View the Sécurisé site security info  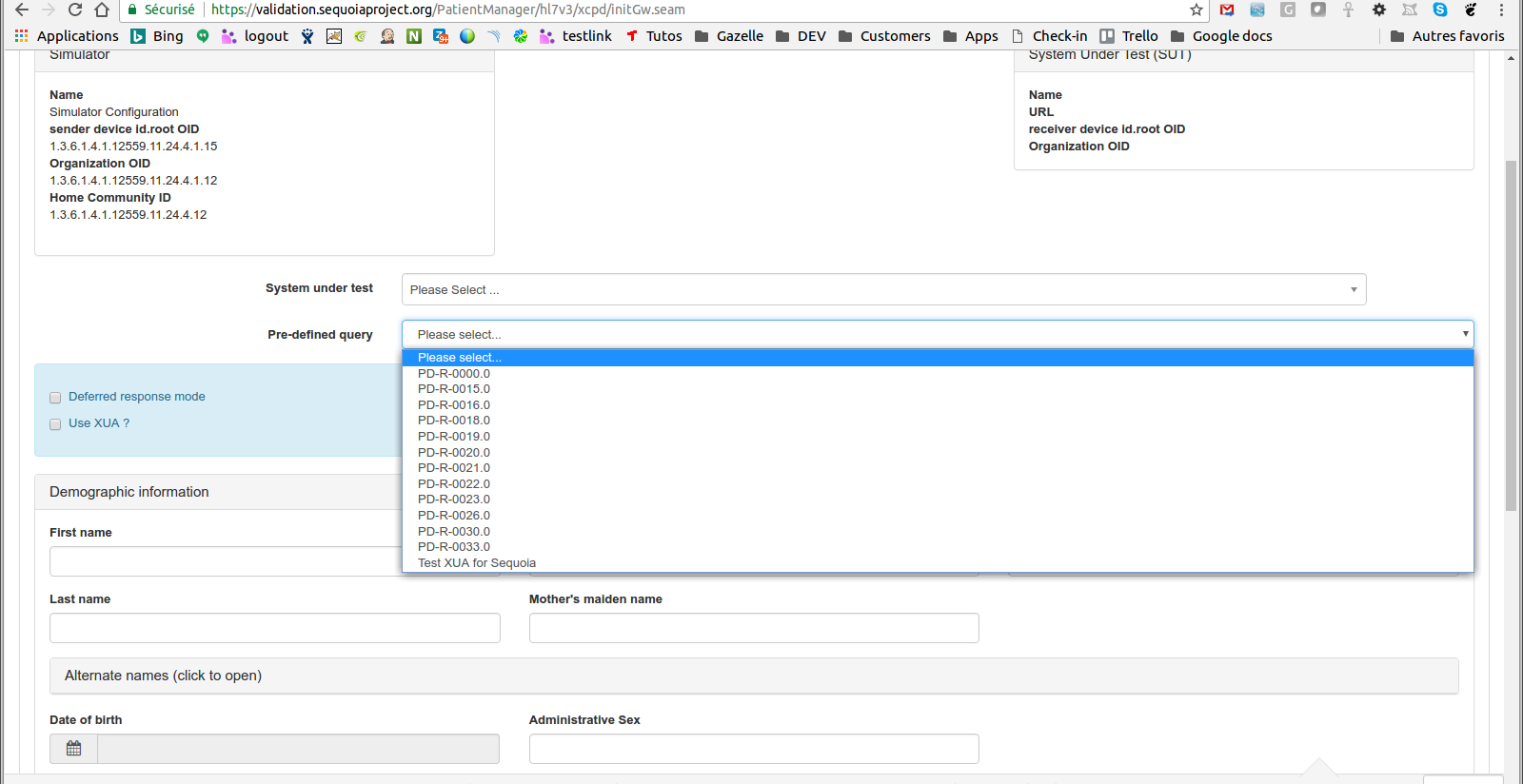point(161,10)
